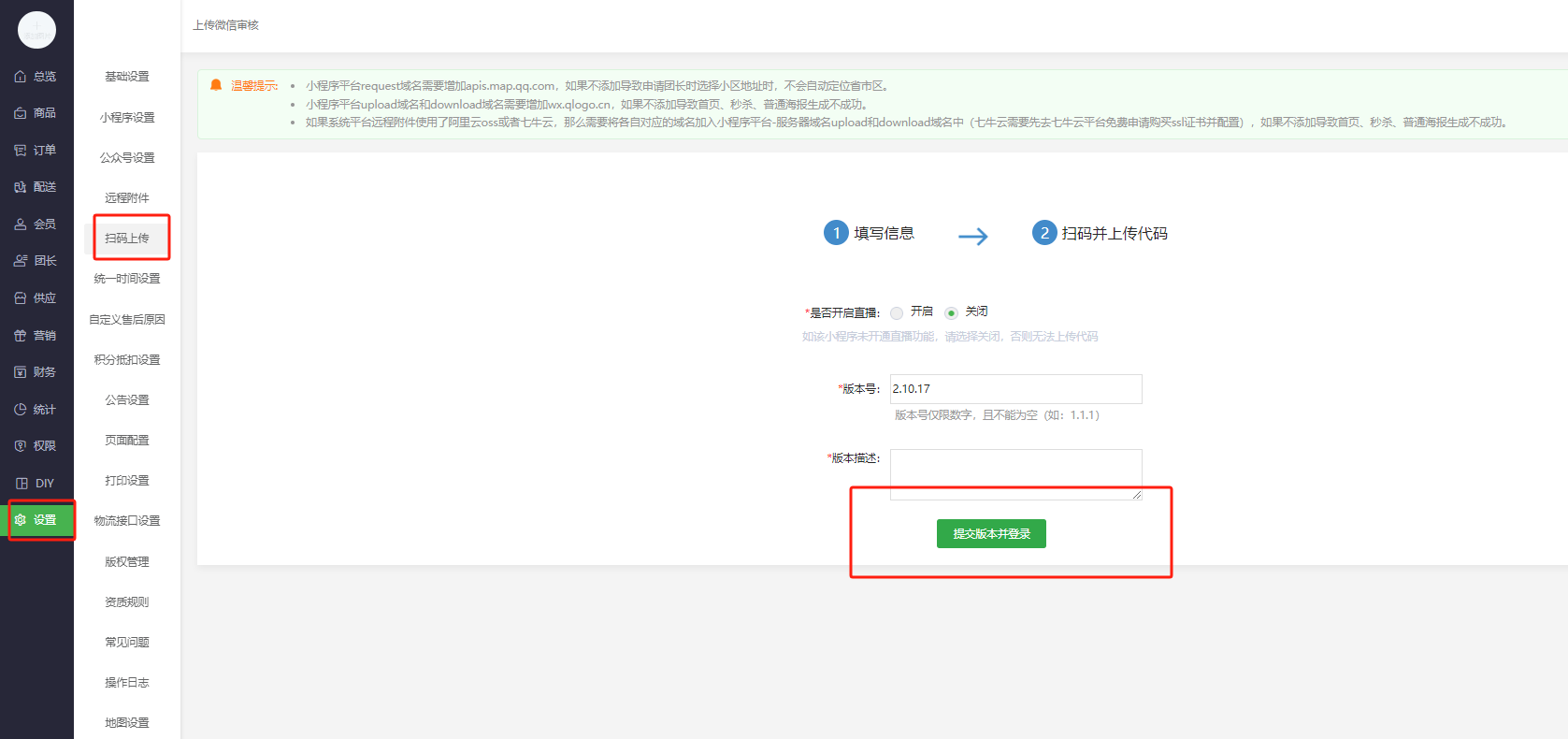
Task: Open 远程附件 settings item
Action: point(127,198)
